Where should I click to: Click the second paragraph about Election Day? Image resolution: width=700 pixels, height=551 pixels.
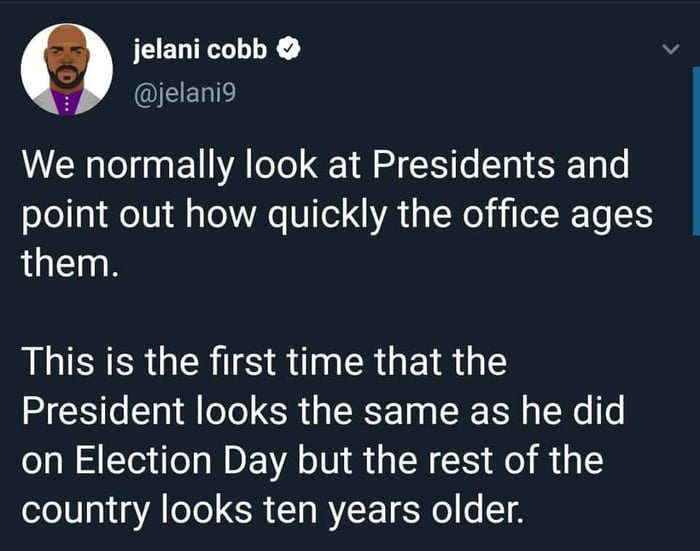pos(323,435)
